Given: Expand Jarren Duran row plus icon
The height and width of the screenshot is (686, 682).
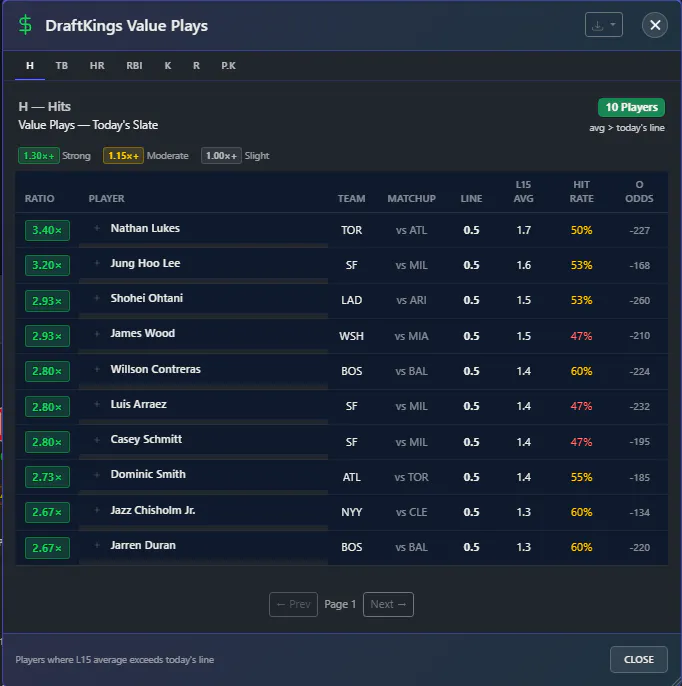Looking at the screenshot, I should (97, 545).
